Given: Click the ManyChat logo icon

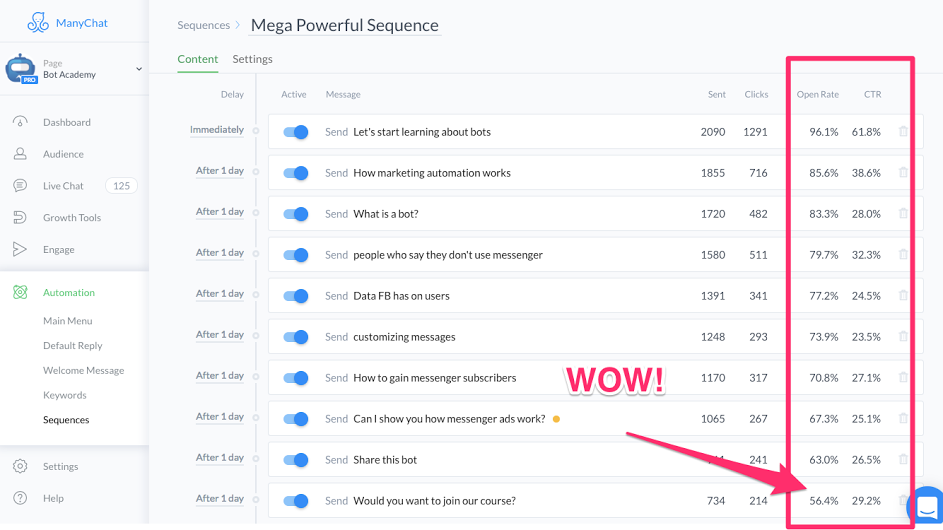Looking at the screenshot, I should pyautogui.click(x=38, y=22).
